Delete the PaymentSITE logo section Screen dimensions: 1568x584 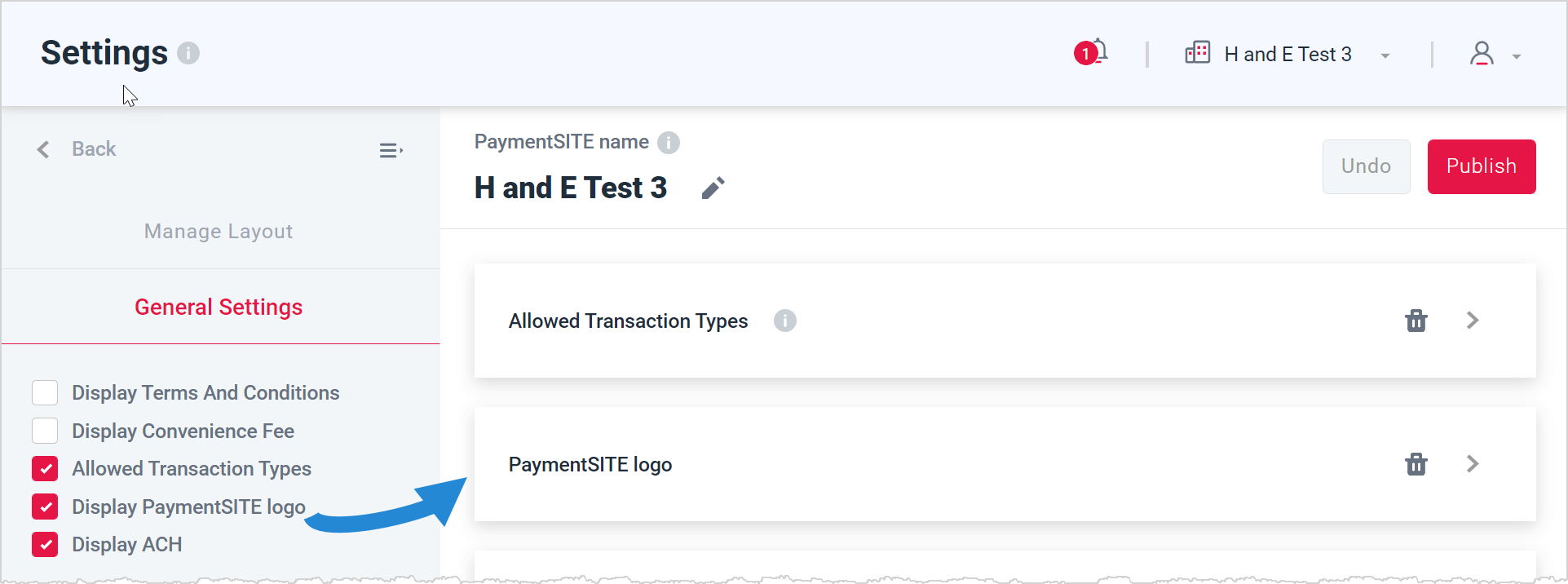(x=1416, y=464)
